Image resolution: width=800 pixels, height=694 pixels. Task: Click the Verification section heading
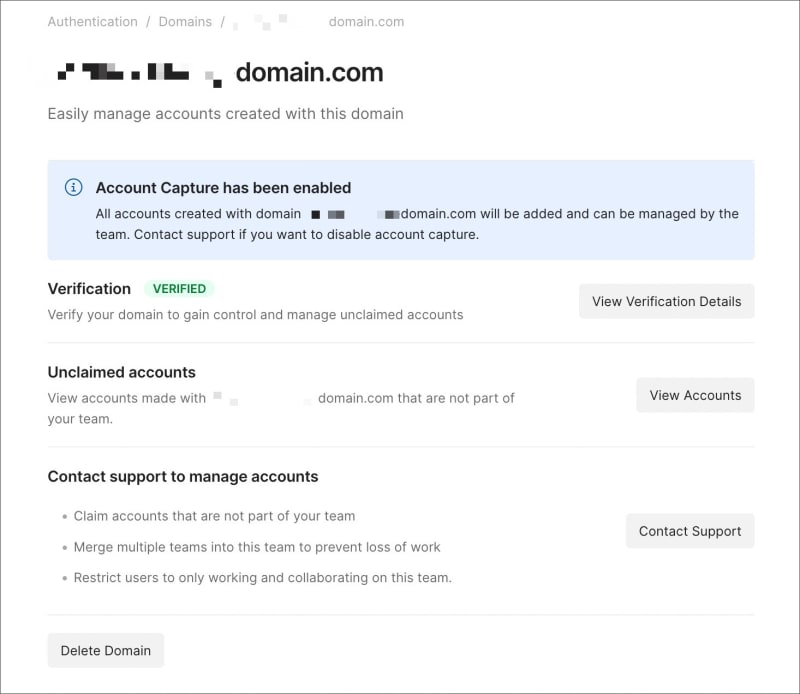(89, 289)
